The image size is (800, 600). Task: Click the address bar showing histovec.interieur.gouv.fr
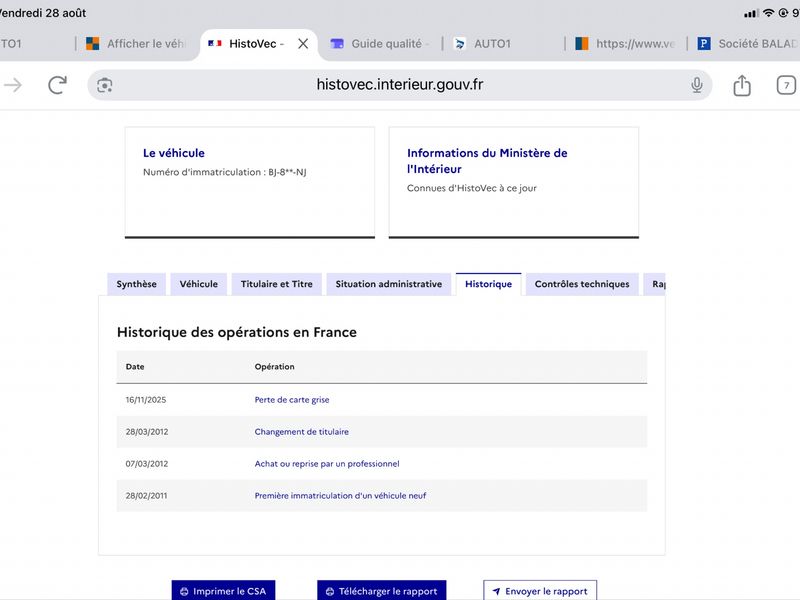399,85
